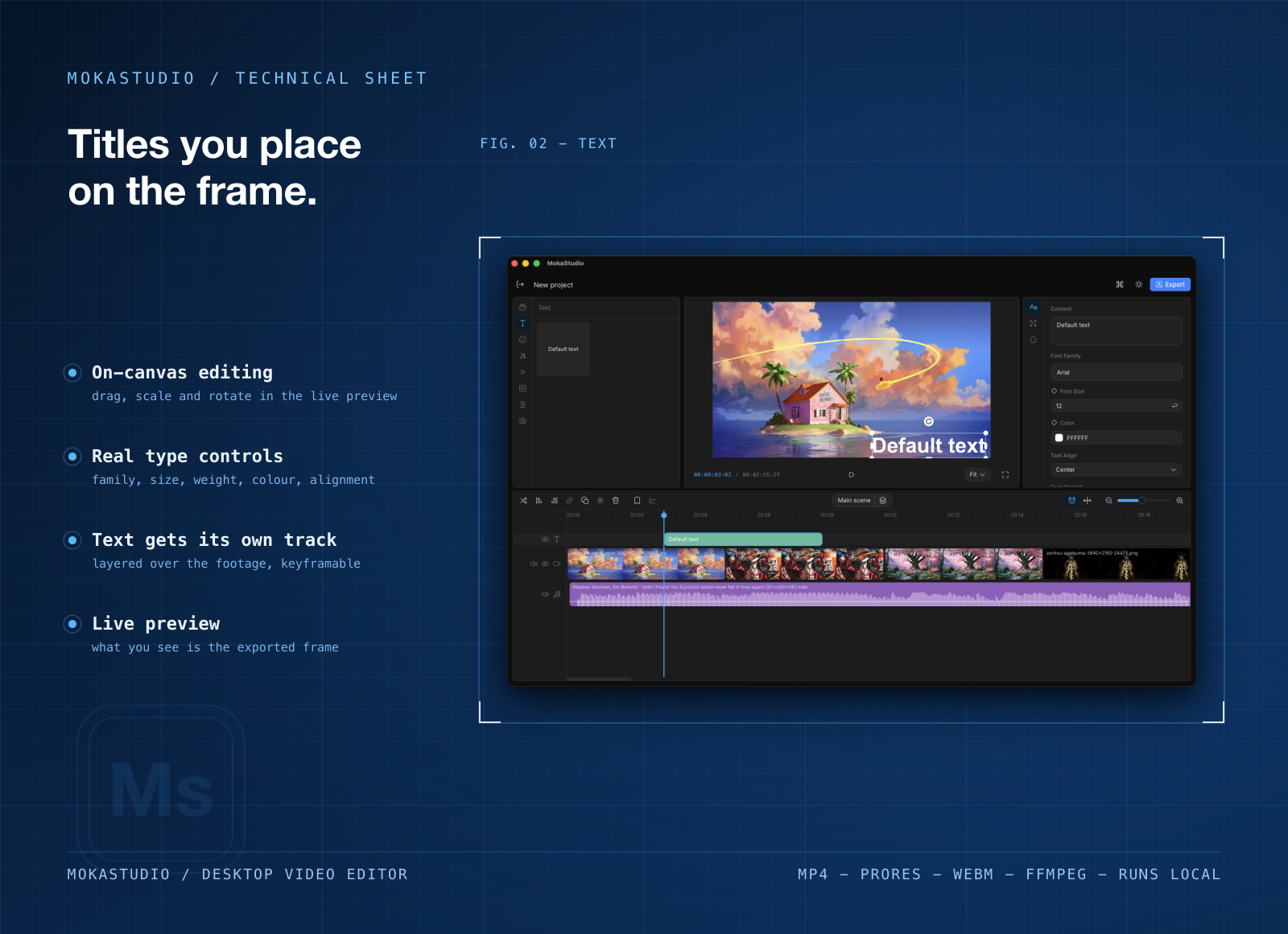Click the blue playhead marker on ruler
The height and width of the screenshot is (934, 1288).
click(664, 515)
